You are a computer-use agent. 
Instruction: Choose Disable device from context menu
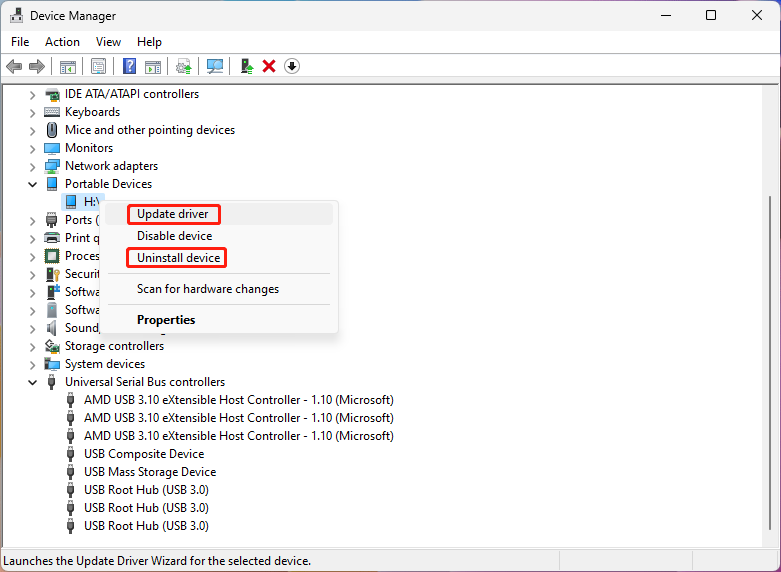tap(219, 236)
